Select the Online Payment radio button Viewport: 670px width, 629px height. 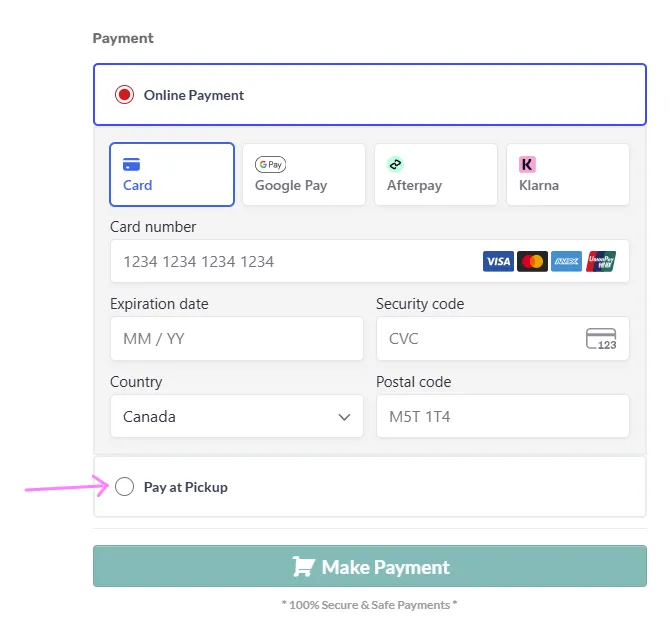(124, 95)
